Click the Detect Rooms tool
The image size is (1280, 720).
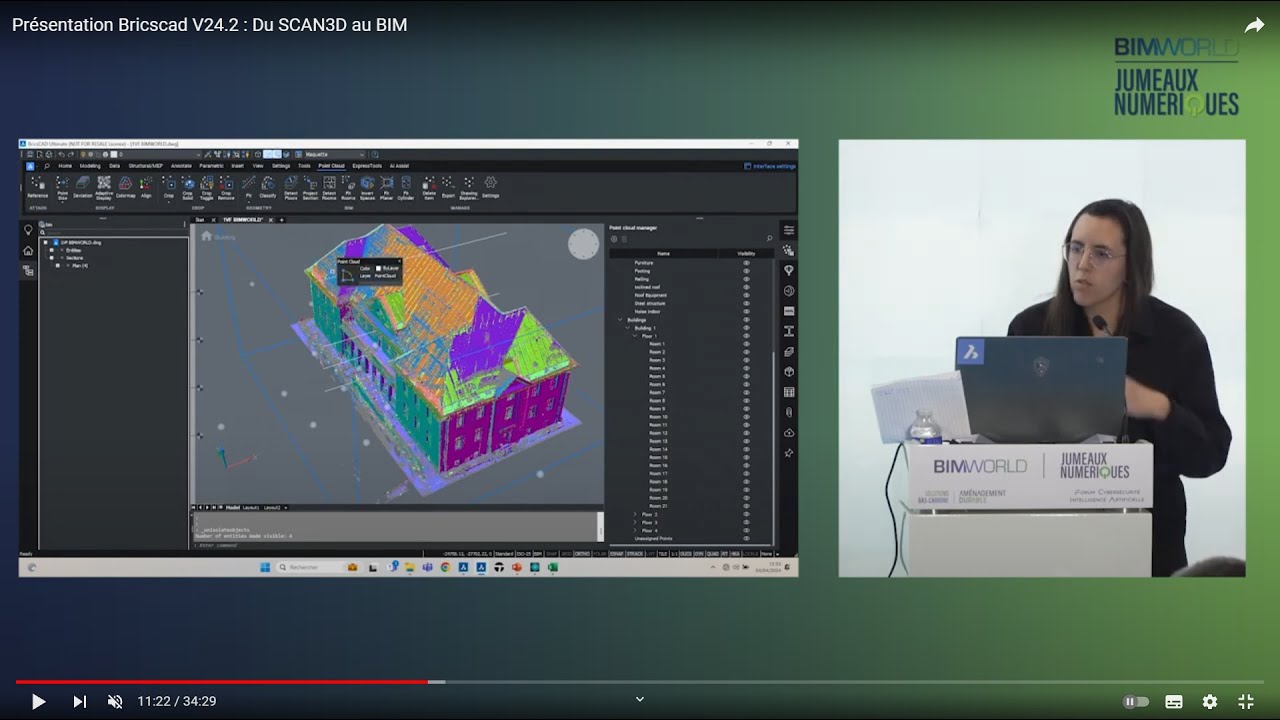tap(329, 187)
